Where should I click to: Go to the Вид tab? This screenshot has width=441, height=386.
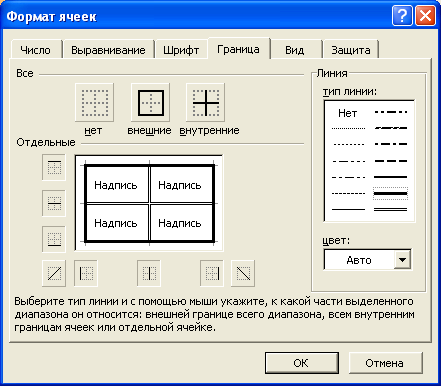click(x=295, y=50)
